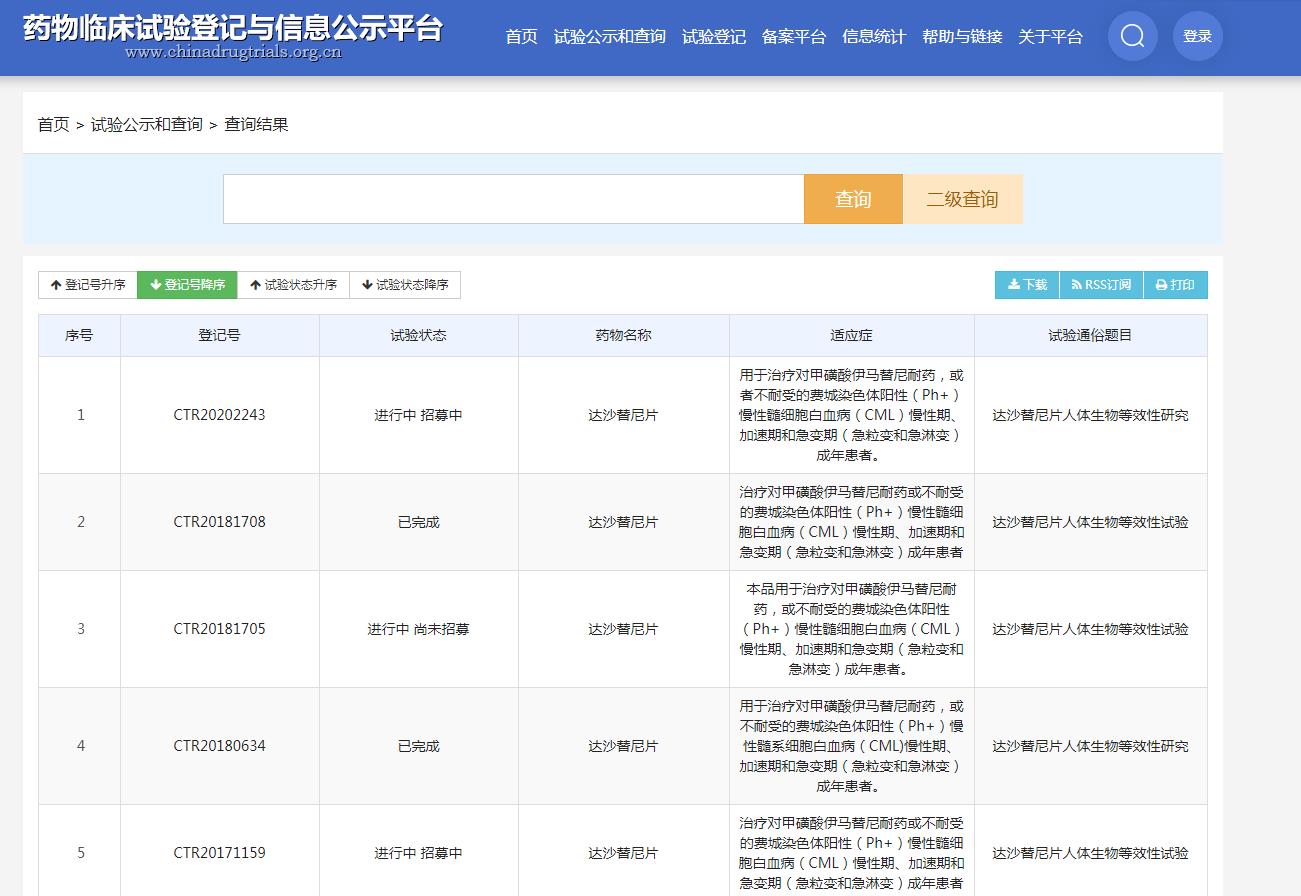This screenshot has width=1301, height=896.
Task: Sort by 登记号降序 descending
Action: tap(187, 285)
